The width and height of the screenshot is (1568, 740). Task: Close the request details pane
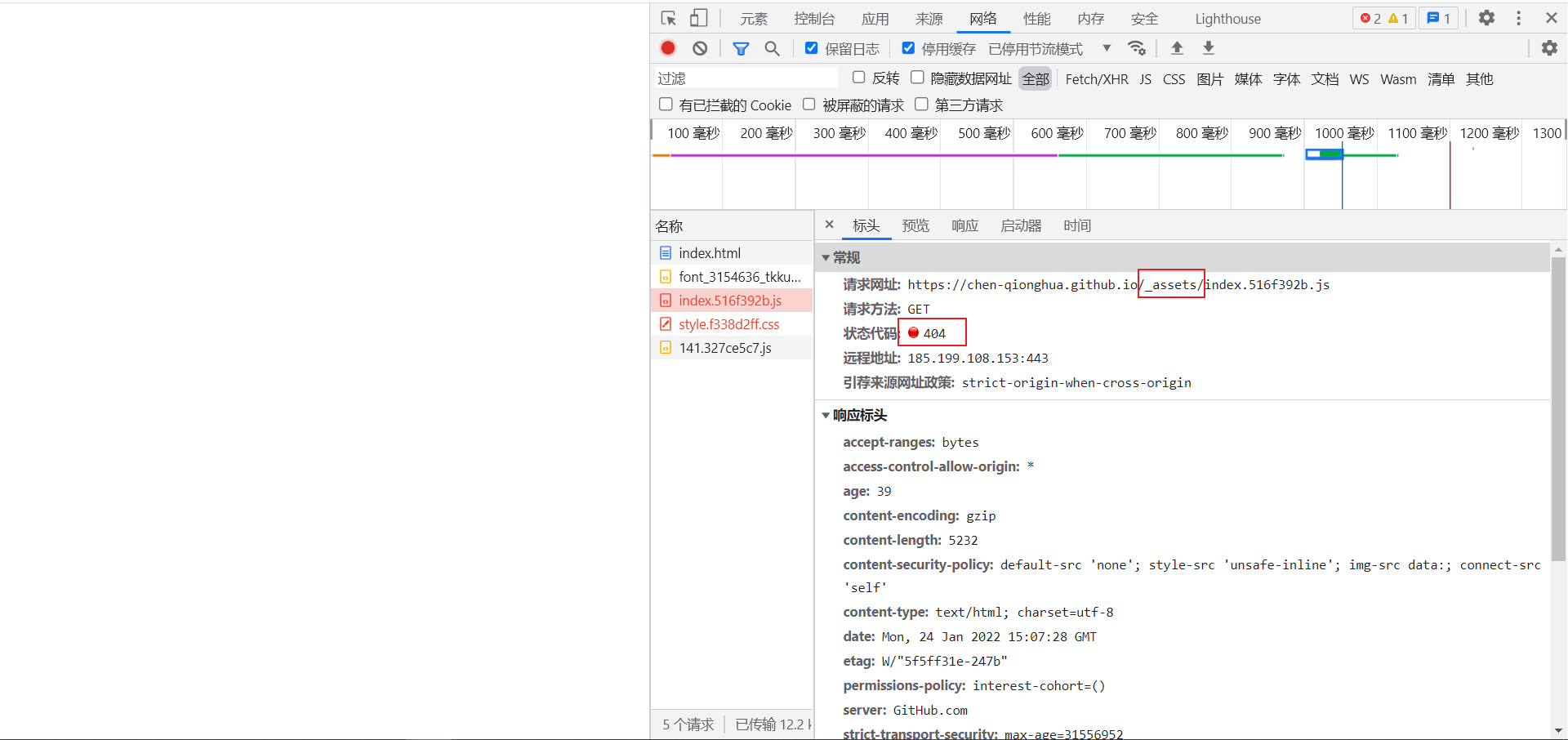(829, 225)
